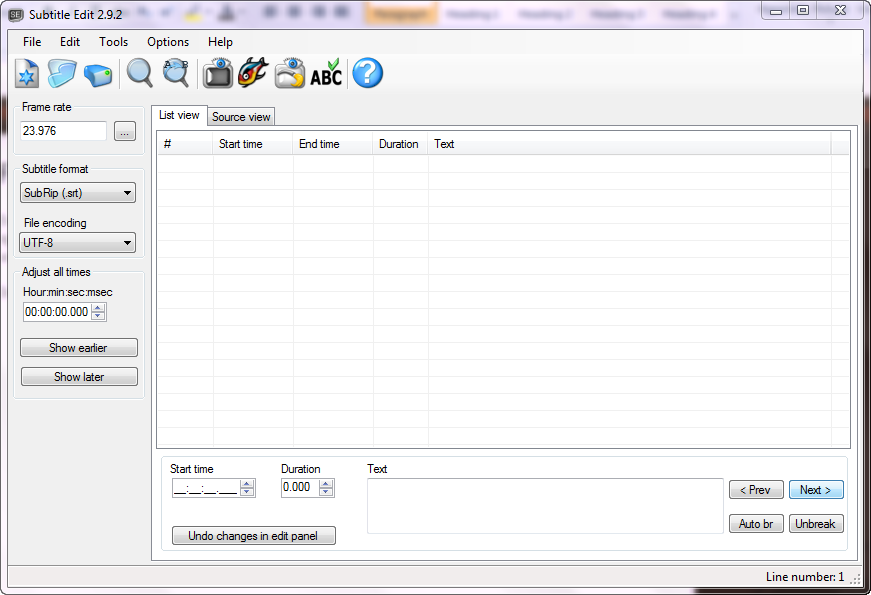Open Help via the blue question mark
The height and width of the screenshot is (595, 871).
[x=367, y=74]
